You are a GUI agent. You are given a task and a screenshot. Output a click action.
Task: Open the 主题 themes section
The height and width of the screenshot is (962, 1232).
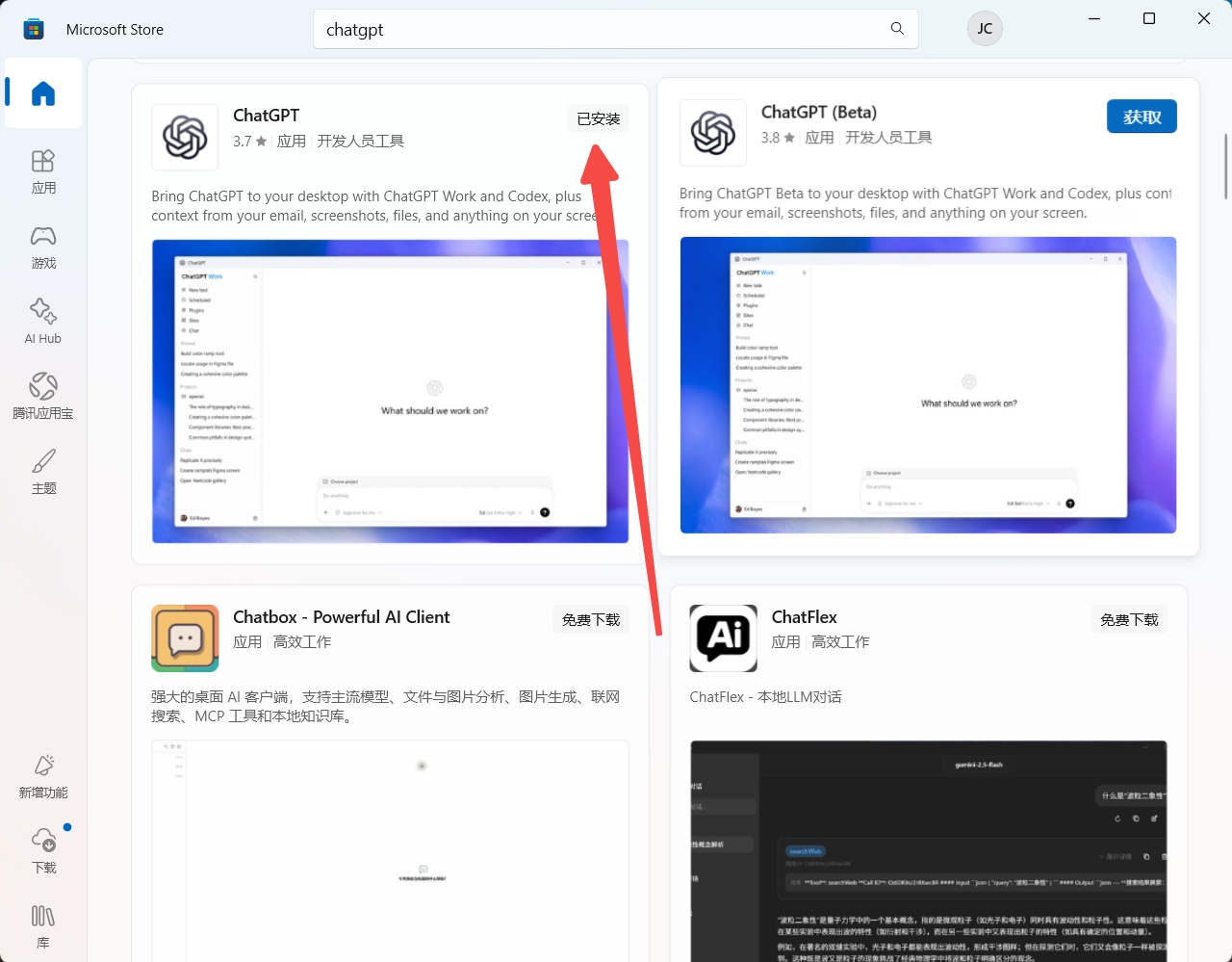(43, 473)
